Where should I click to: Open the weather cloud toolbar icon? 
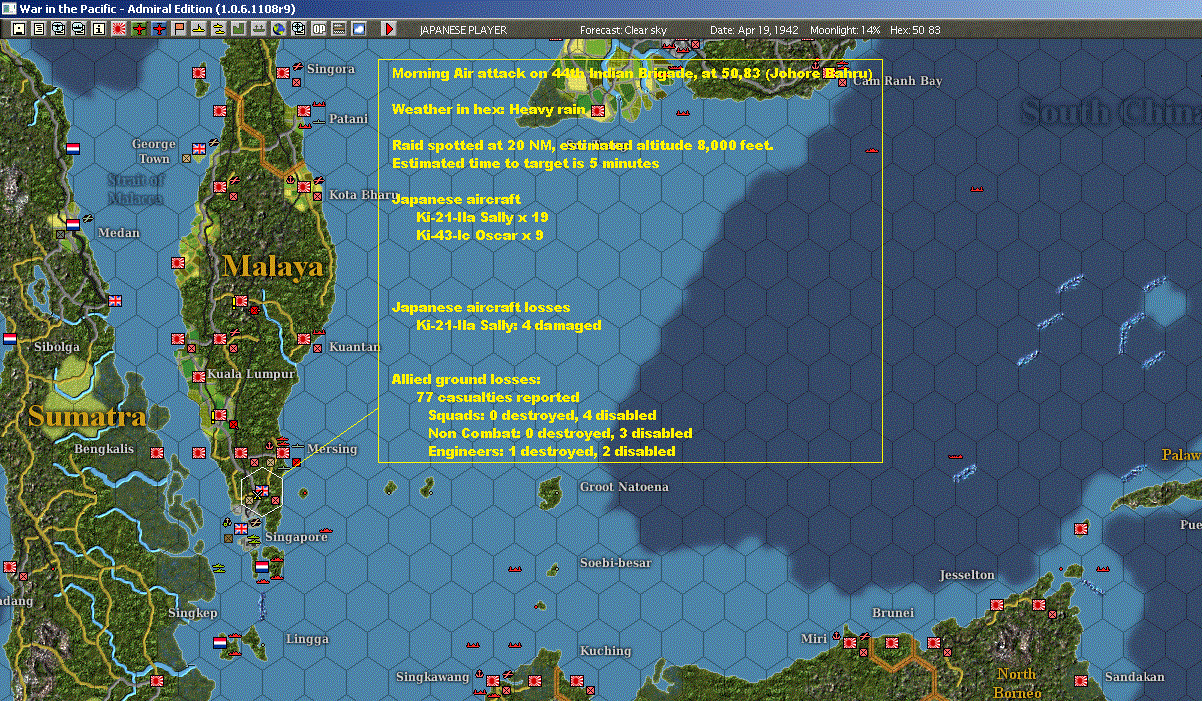(x=358, y=29)
